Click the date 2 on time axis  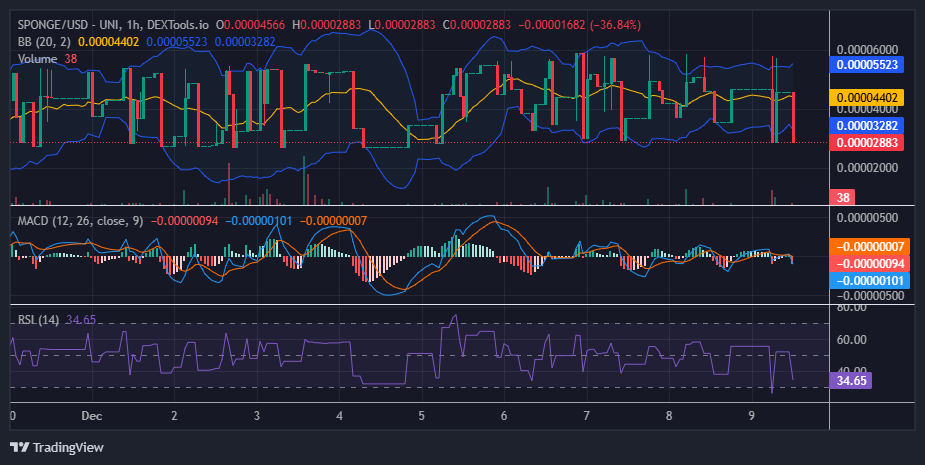click(x=174, y=416)
